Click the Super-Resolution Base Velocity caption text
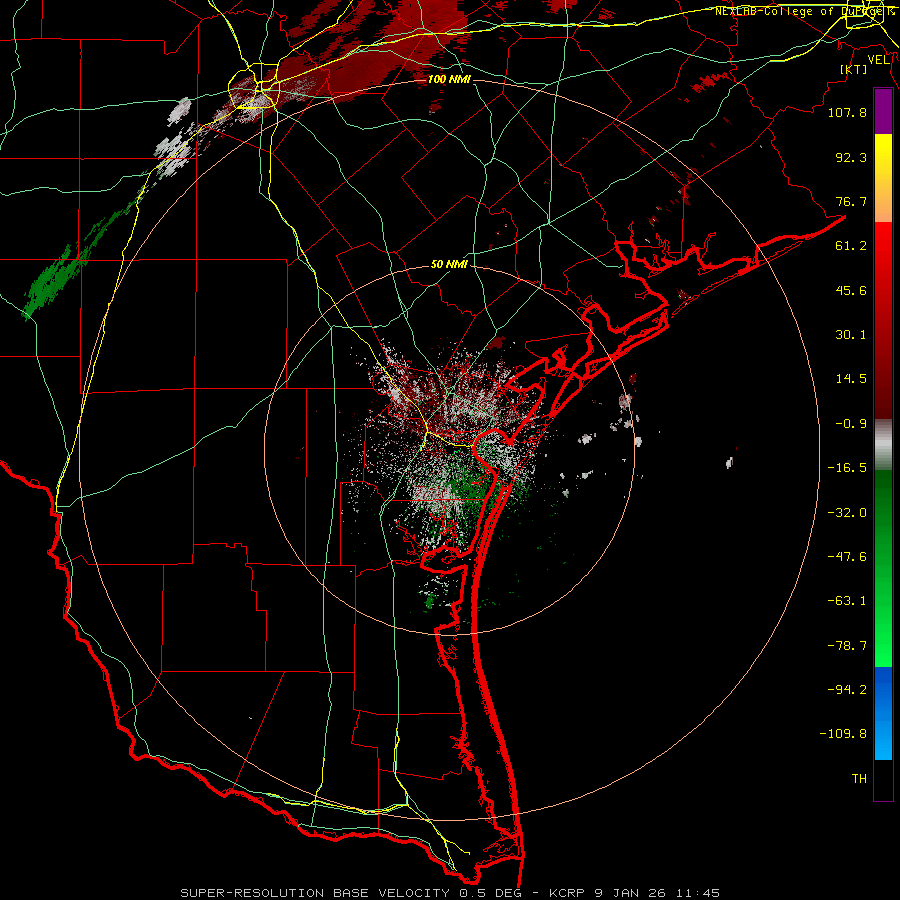The width and height of the screenshot is (900, 900). pyautogui.click(x=450, y=893)
